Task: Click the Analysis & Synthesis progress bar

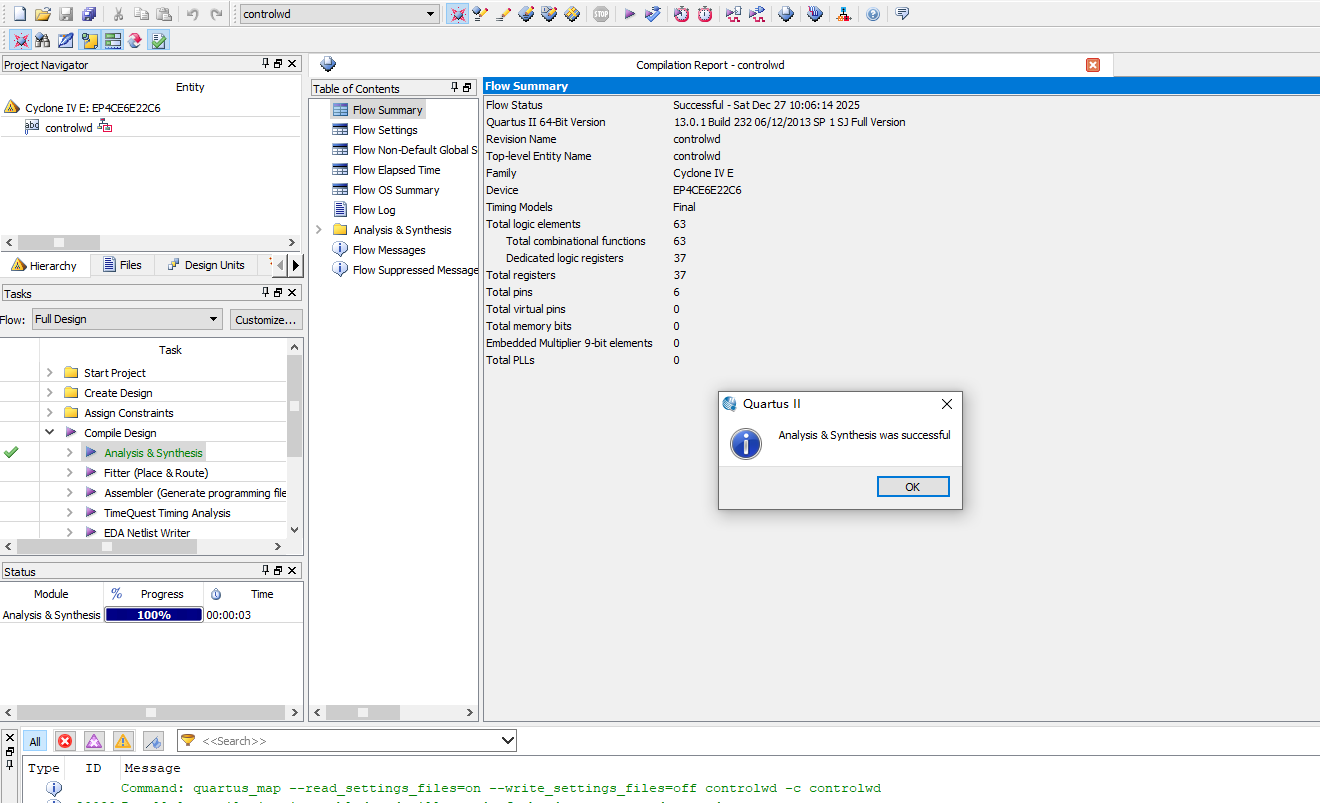Action: pos(154,615)
